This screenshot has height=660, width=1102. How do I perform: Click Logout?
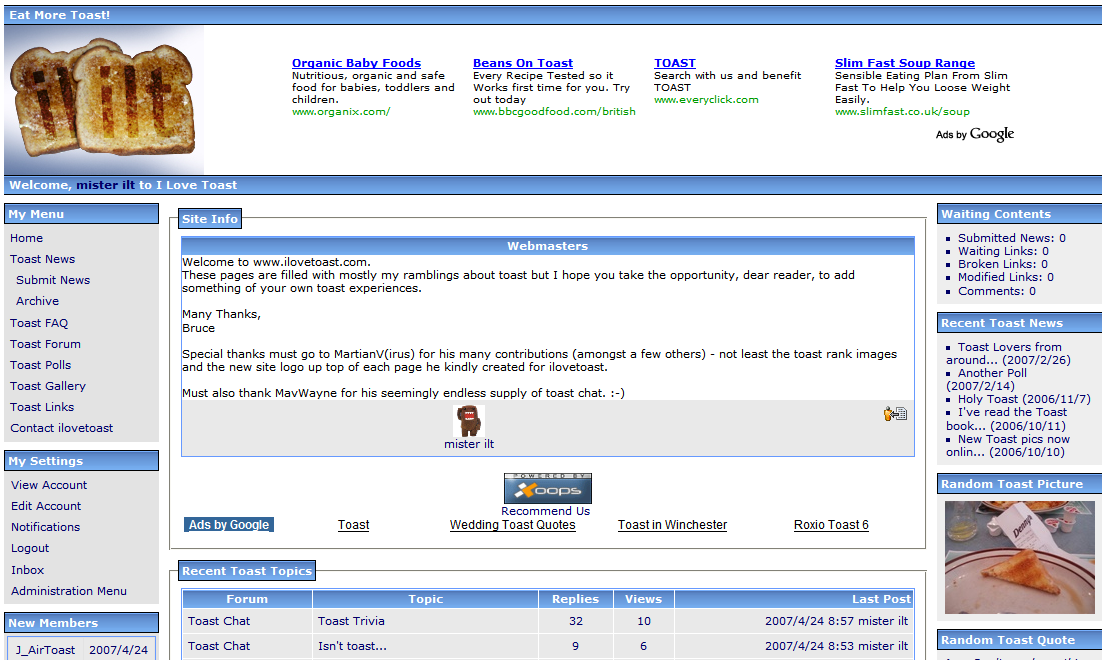[30, 549]
